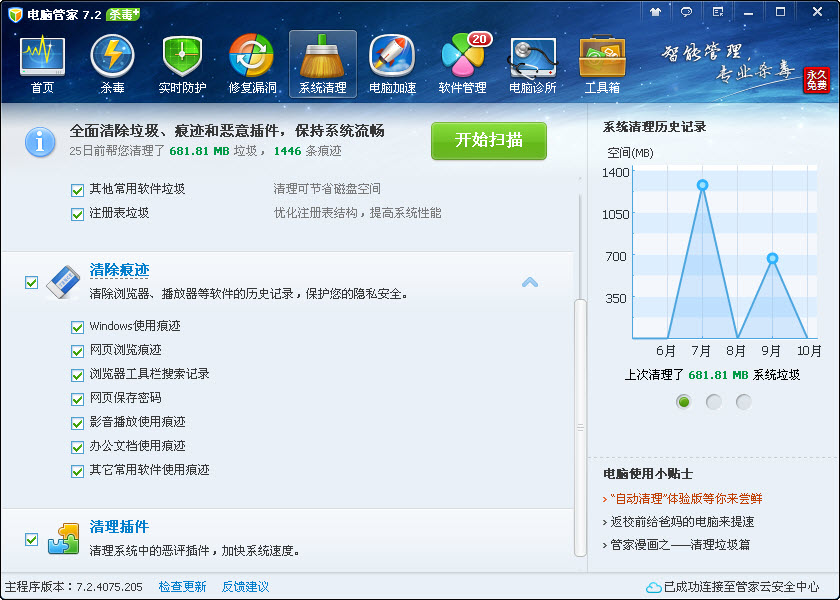The image size is (840, 600).
Task: Open the 电脑诊所 PC clinic section
Action: pos(532,64)
